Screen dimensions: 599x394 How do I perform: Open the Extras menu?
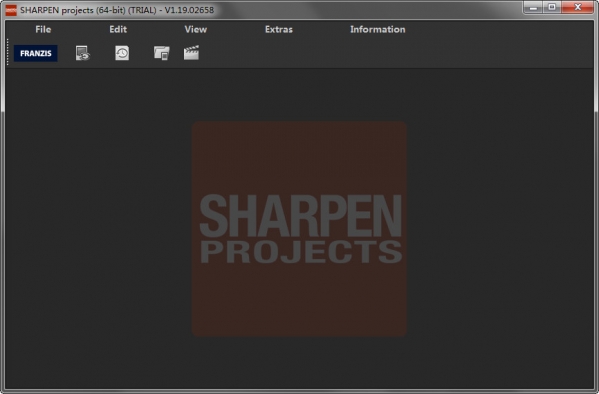(279, 29)
